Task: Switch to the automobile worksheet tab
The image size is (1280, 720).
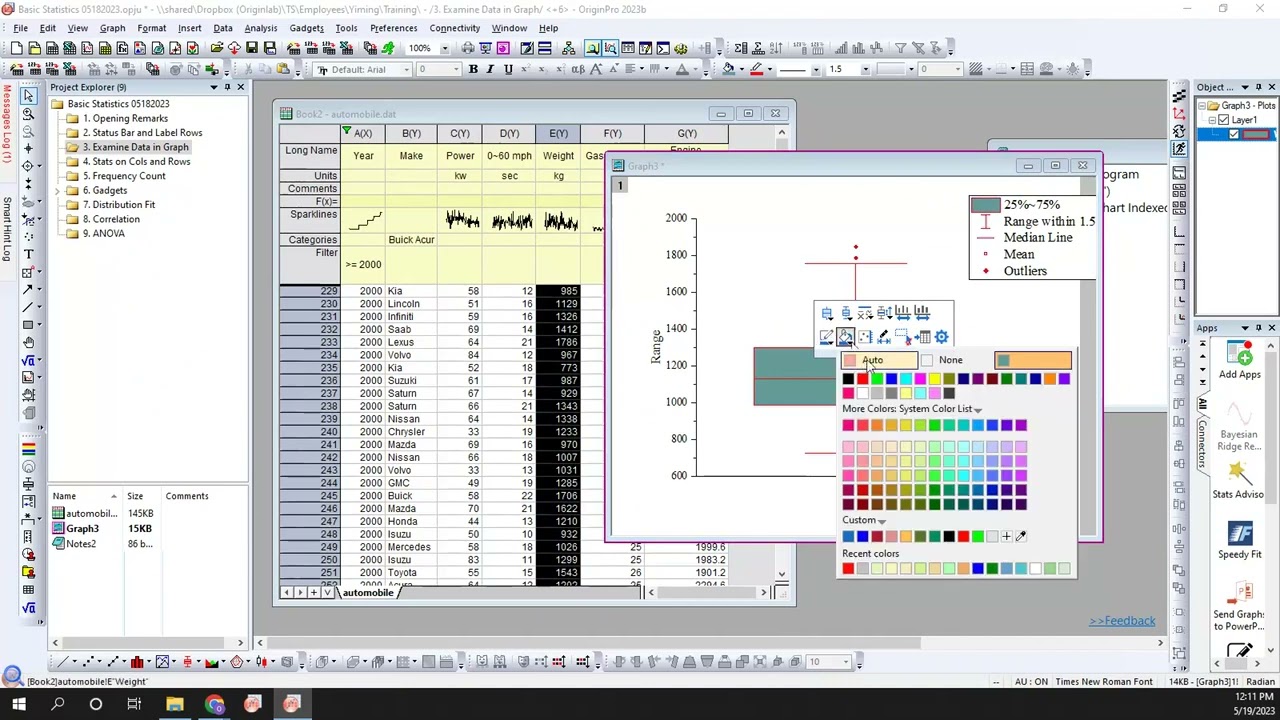Action: (368, 593)
